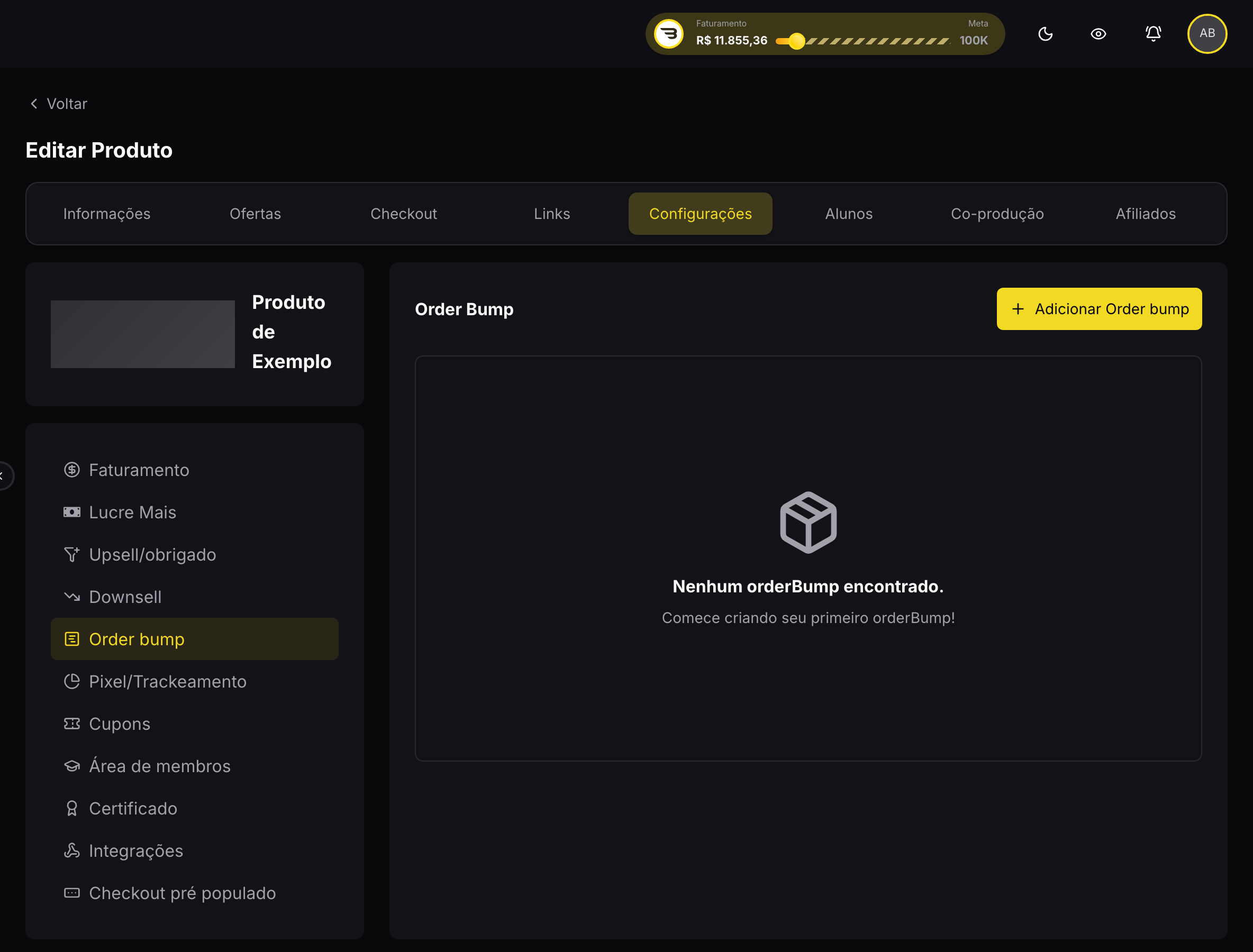This screenshot has width=1253, height=952.
Task: Click the Downsell trending-down icon
Action: tap(72, 597)
